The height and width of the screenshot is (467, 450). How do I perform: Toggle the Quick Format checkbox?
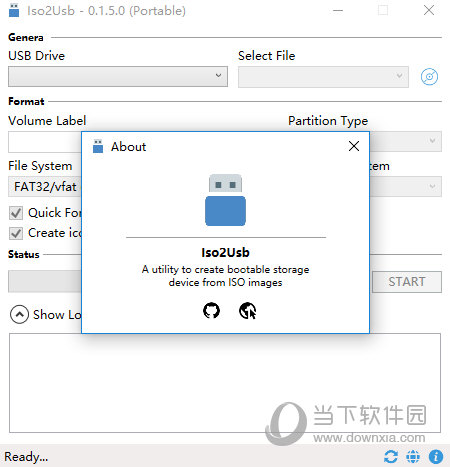16,213
